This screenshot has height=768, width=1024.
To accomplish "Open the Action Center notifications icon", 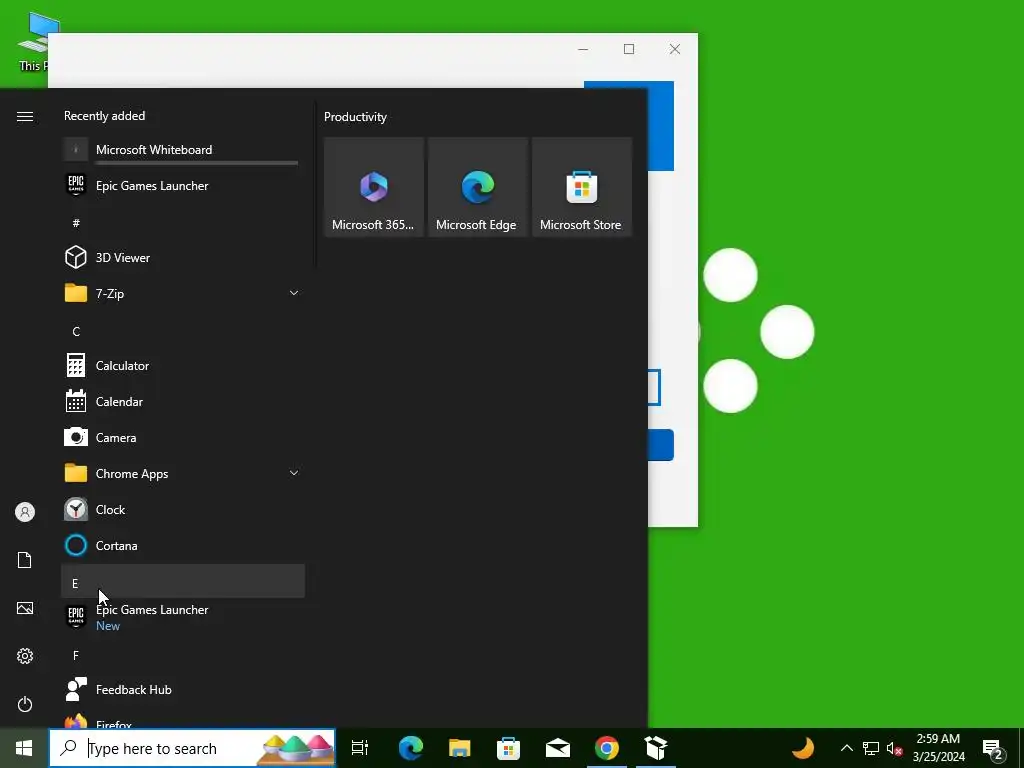I will pyautogui.click(x=993, y=748).
